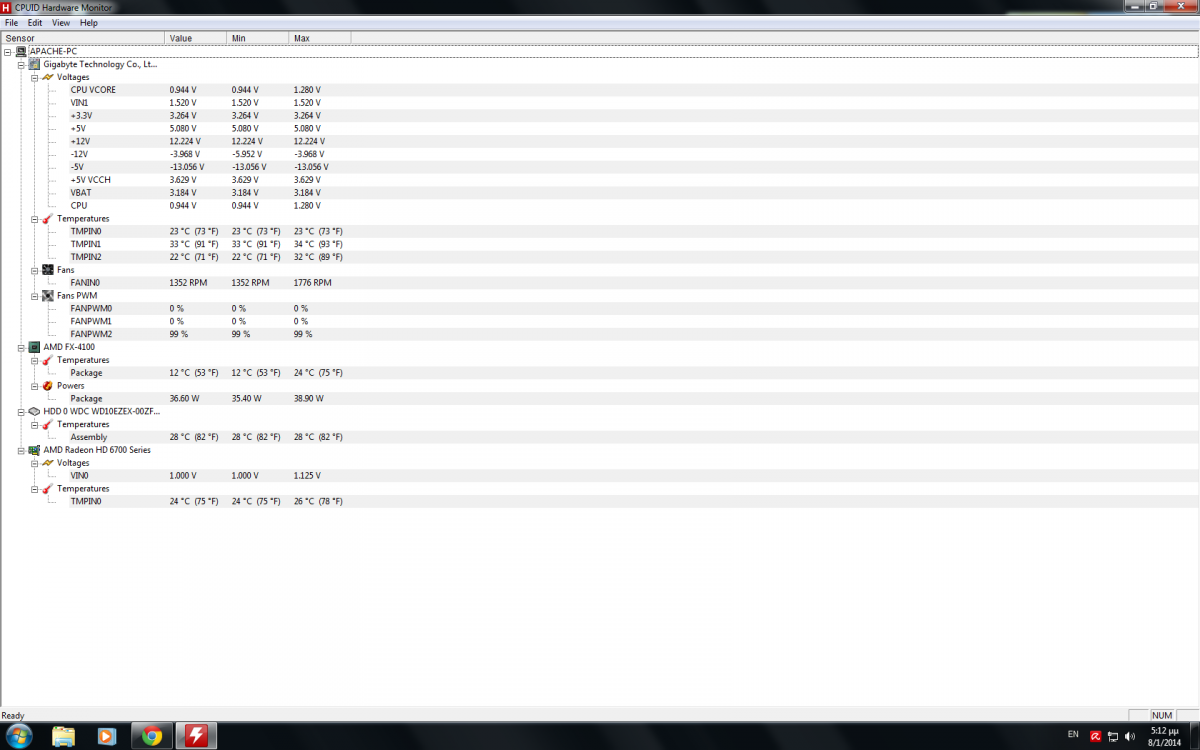Collapse the Fans group

tap(34, 270)
